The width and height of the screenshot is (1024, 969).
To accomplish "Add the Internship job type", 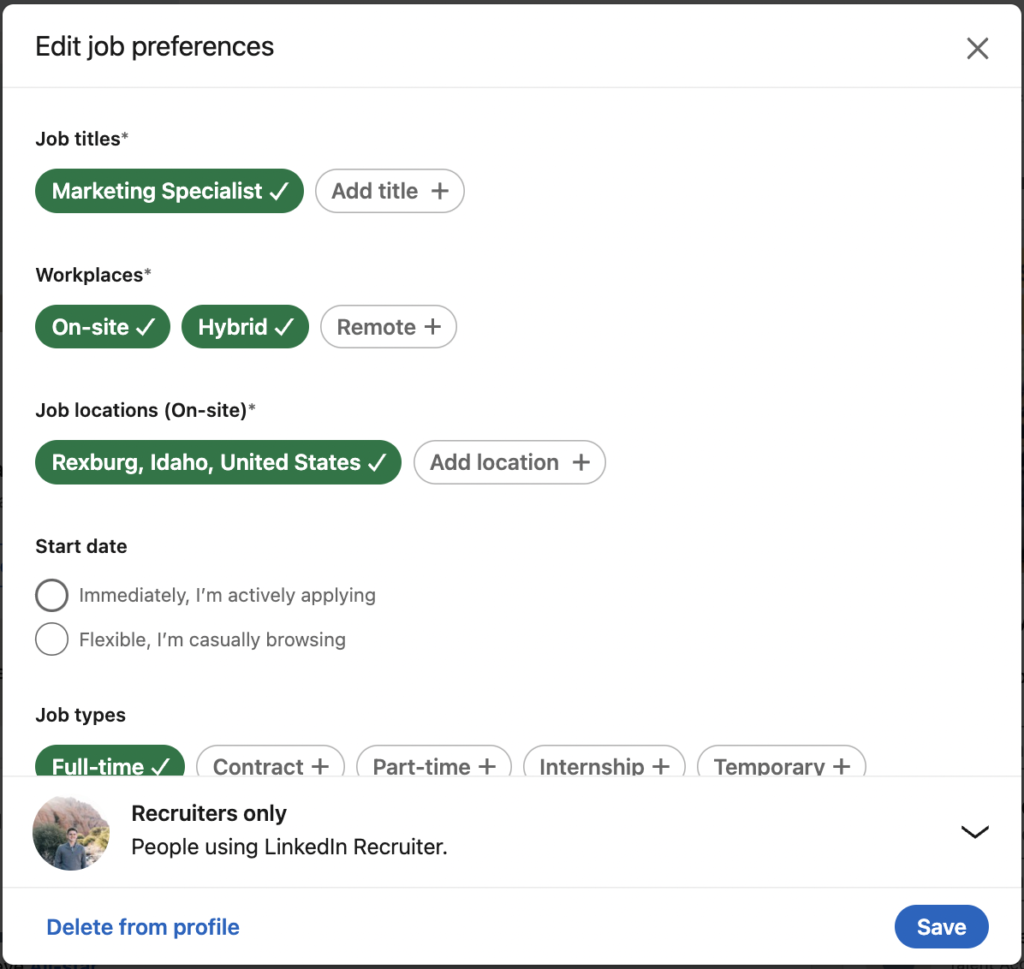I will coord(604,761).
